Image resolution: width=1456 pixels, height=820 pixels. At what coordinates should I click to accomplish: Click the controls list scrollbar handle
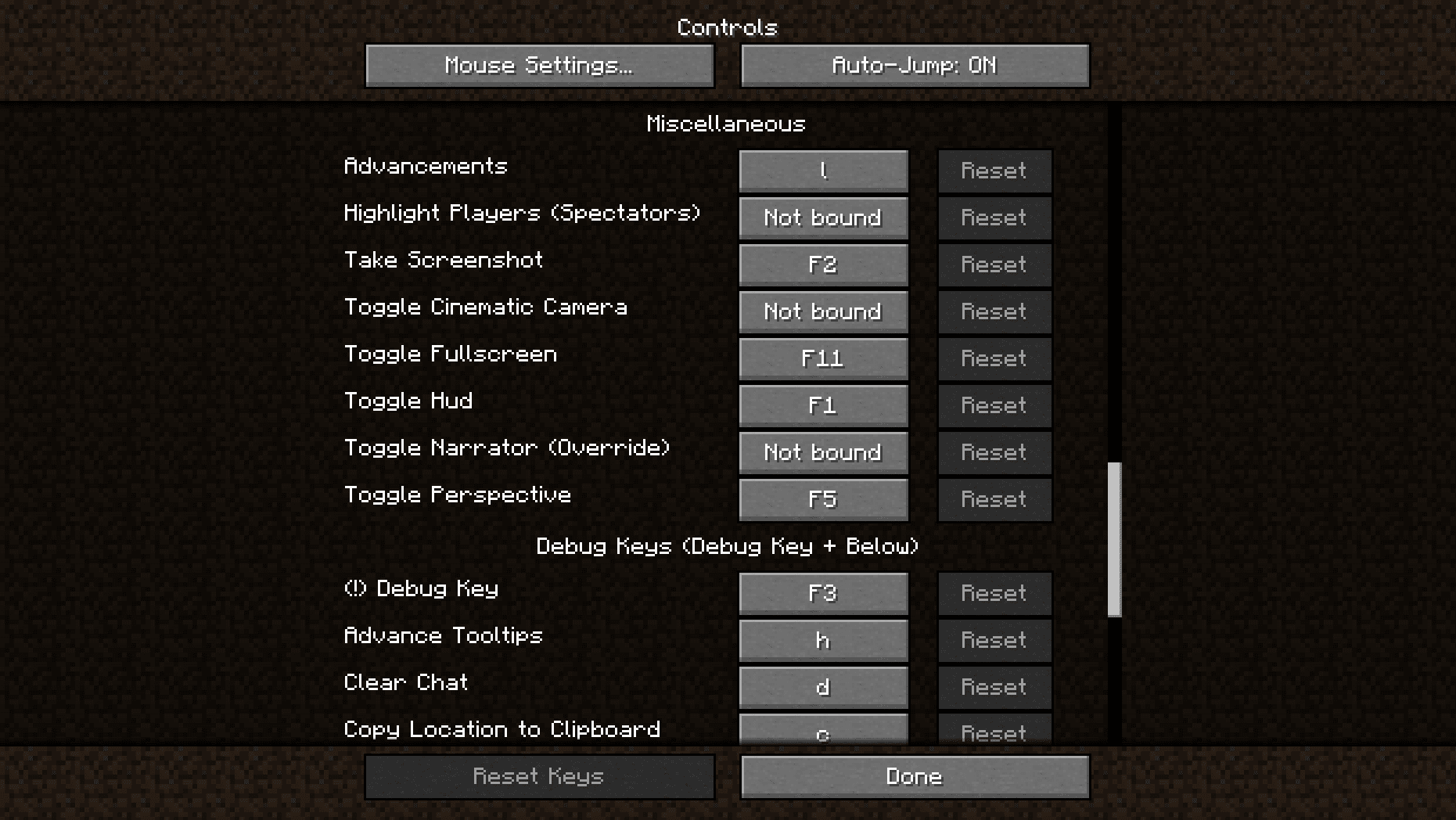pyautogui.click(x=1115, y=540)
